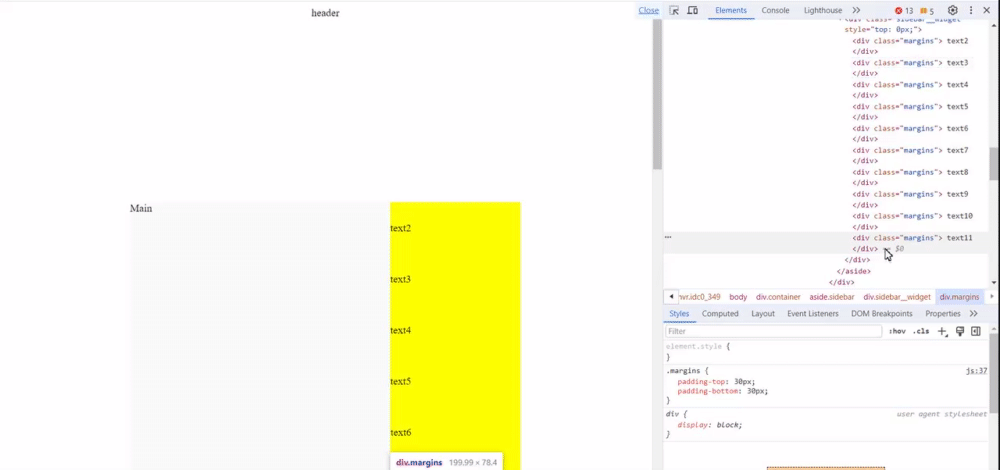Select the aside.sidebar breadcrumb
Viewport: 1000px width, 470px height.
(x=832, y=297)
